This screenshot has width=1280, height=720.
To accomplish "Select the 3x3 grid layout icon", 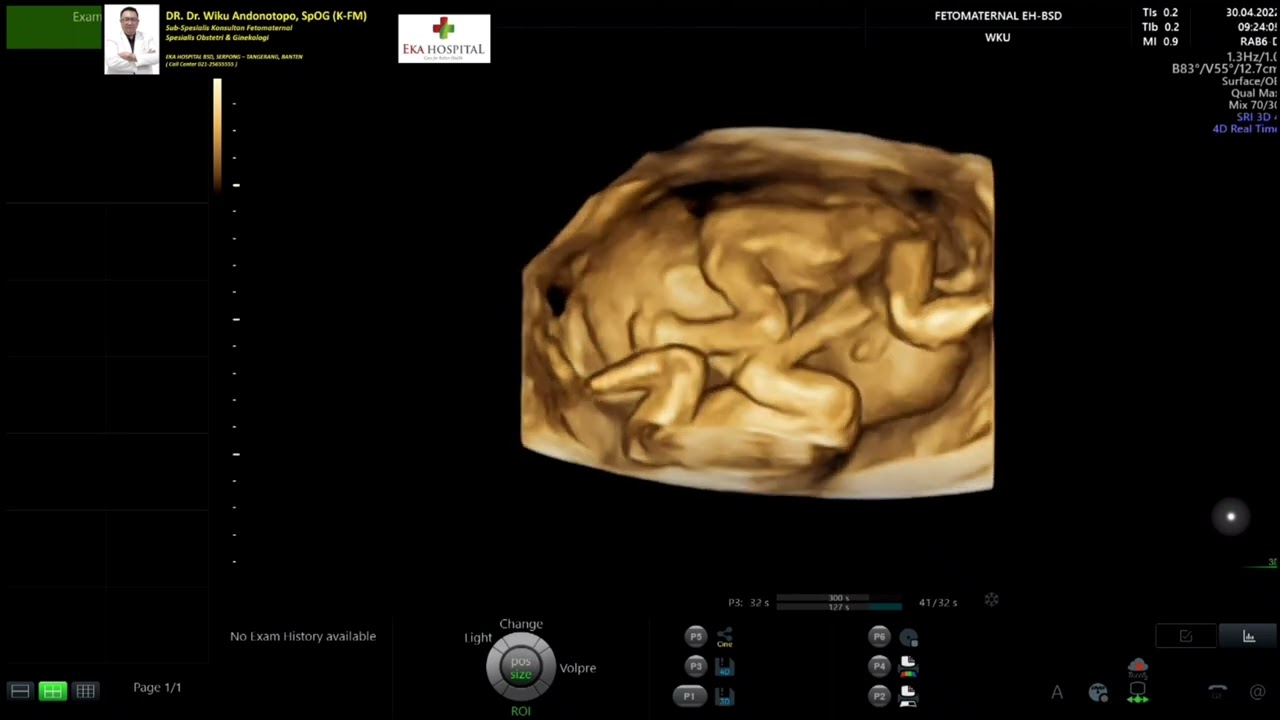I will pos(86,691).
